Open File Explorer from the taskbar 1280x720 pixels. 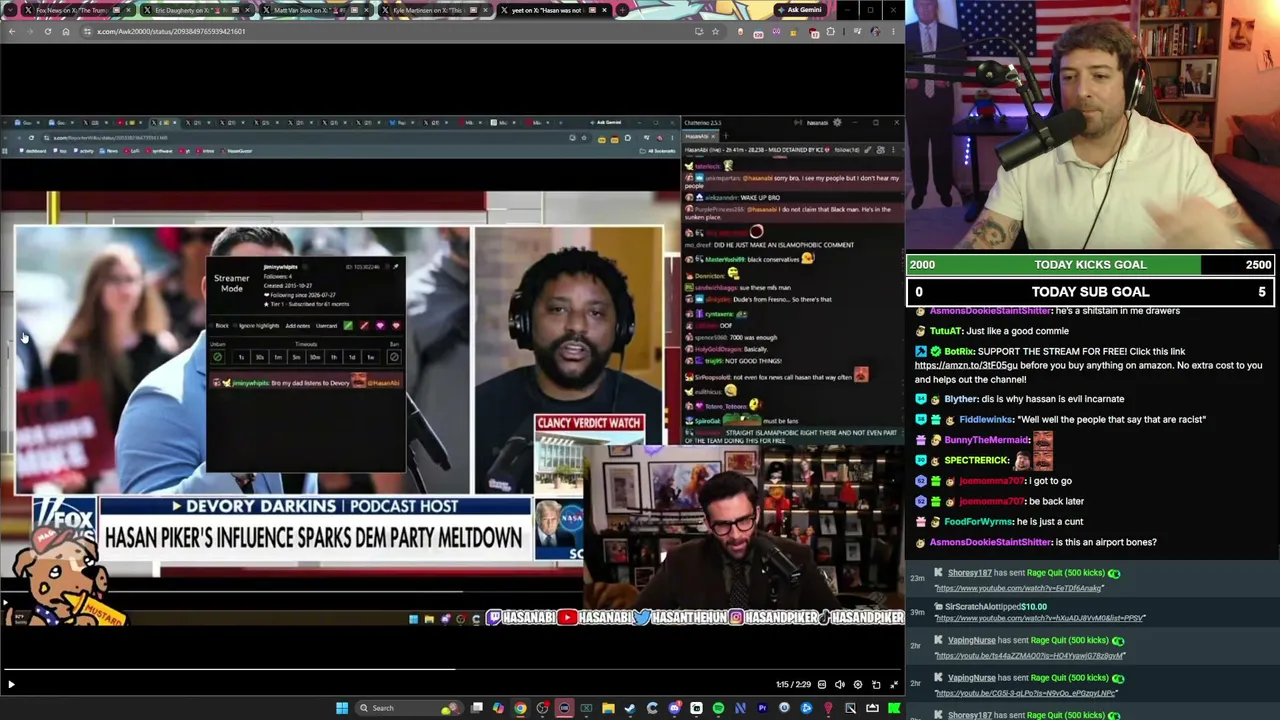click(608, 708)
